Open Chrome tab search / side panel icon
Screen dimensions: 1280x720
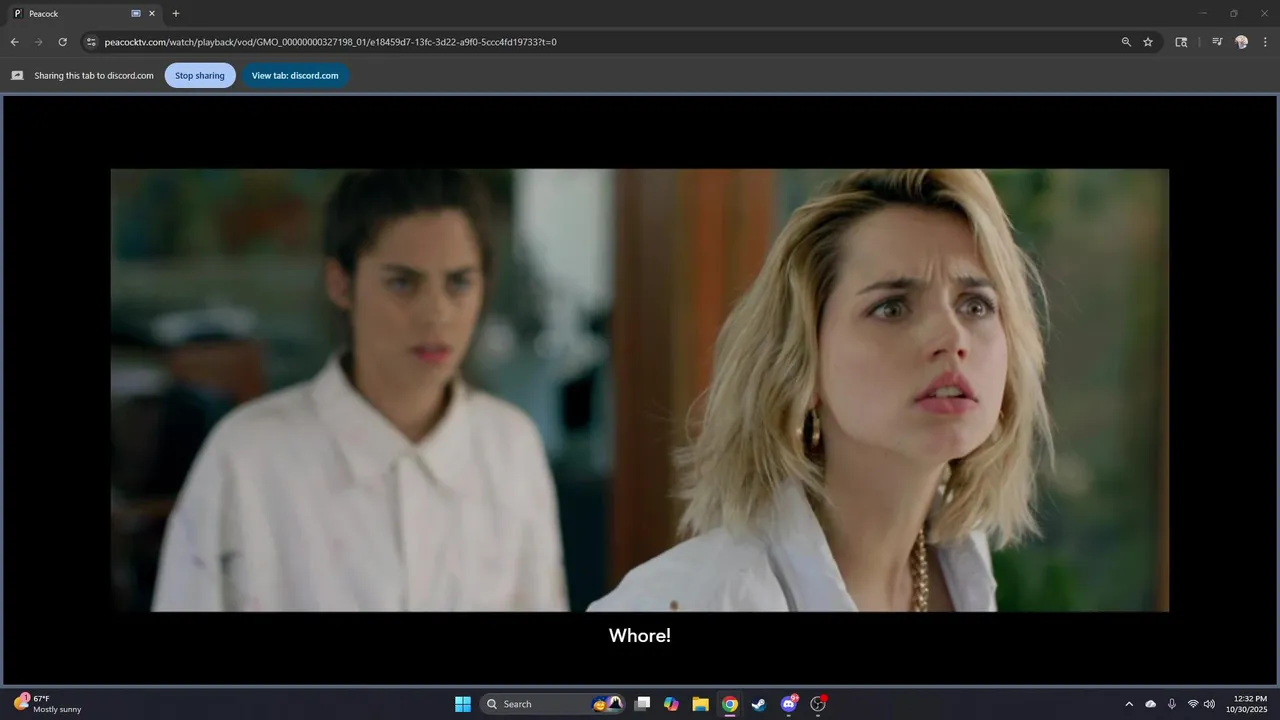pos(1181,42)
